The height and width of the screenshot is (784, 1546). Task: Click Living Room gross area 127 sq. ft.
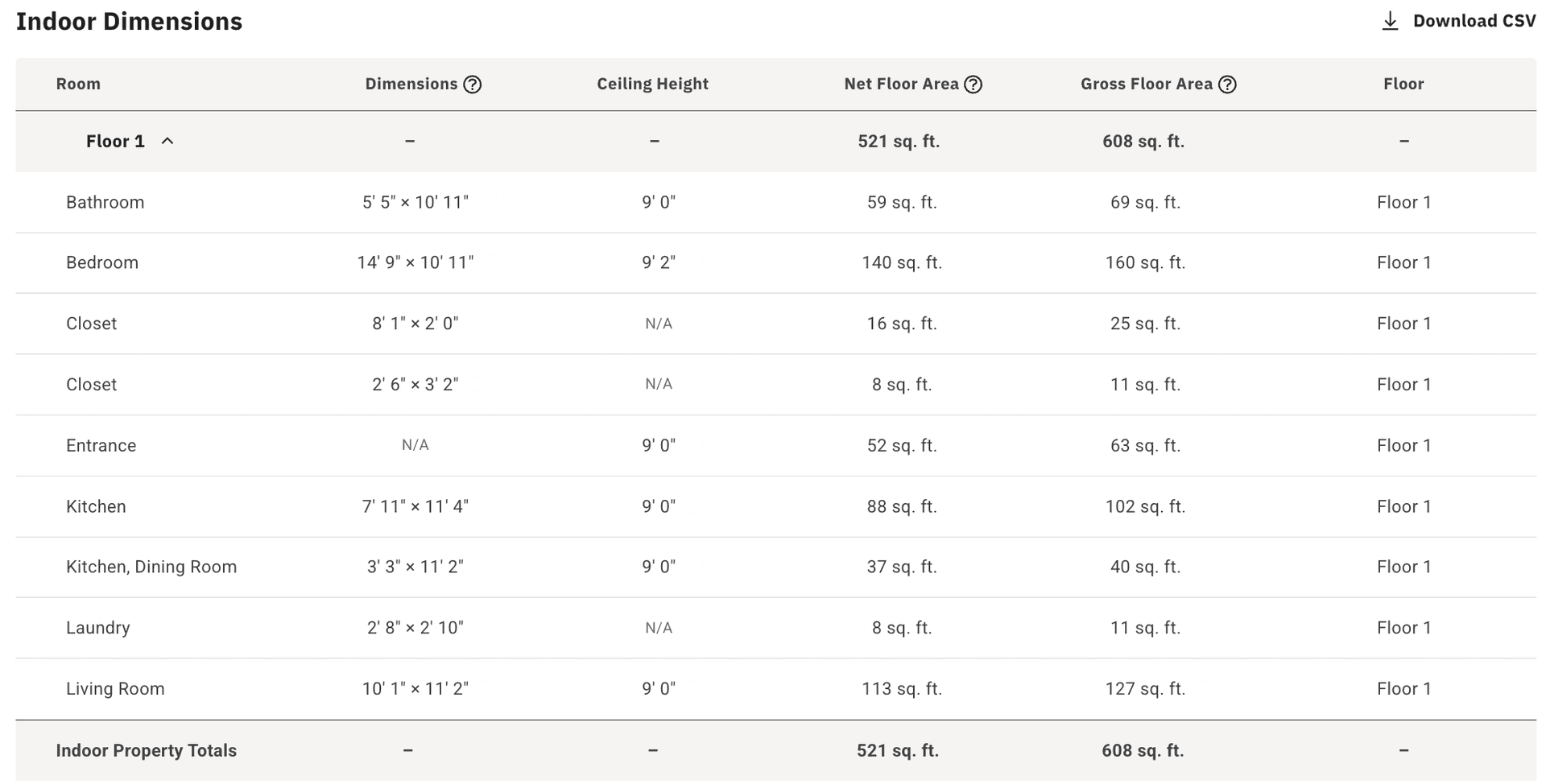click(1145, 689)
